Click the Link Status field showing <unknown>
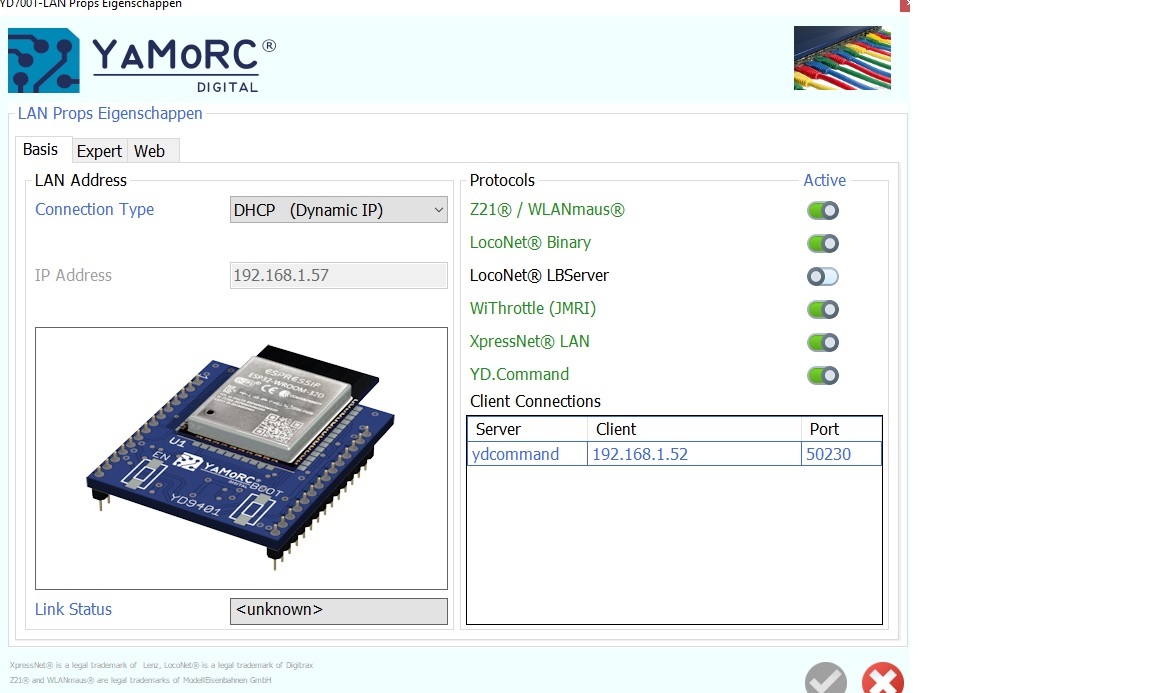Screen dimensions: 1152x693 (339, 611)
